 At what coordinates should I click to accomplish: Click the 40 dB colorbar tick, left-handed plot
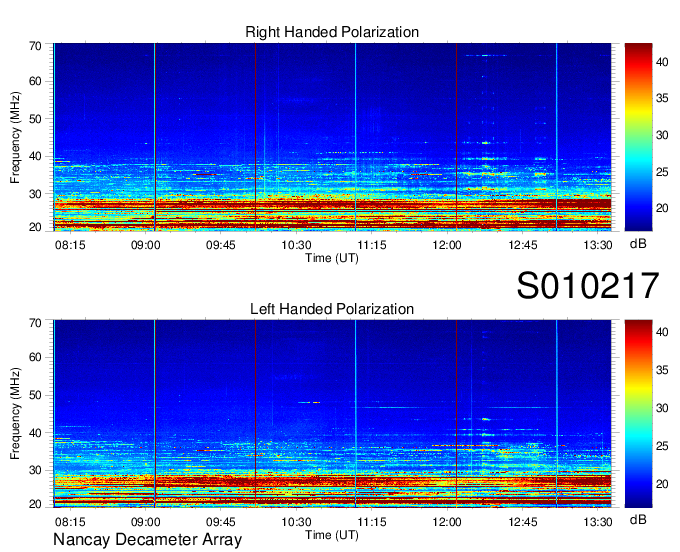click(662, 332)
